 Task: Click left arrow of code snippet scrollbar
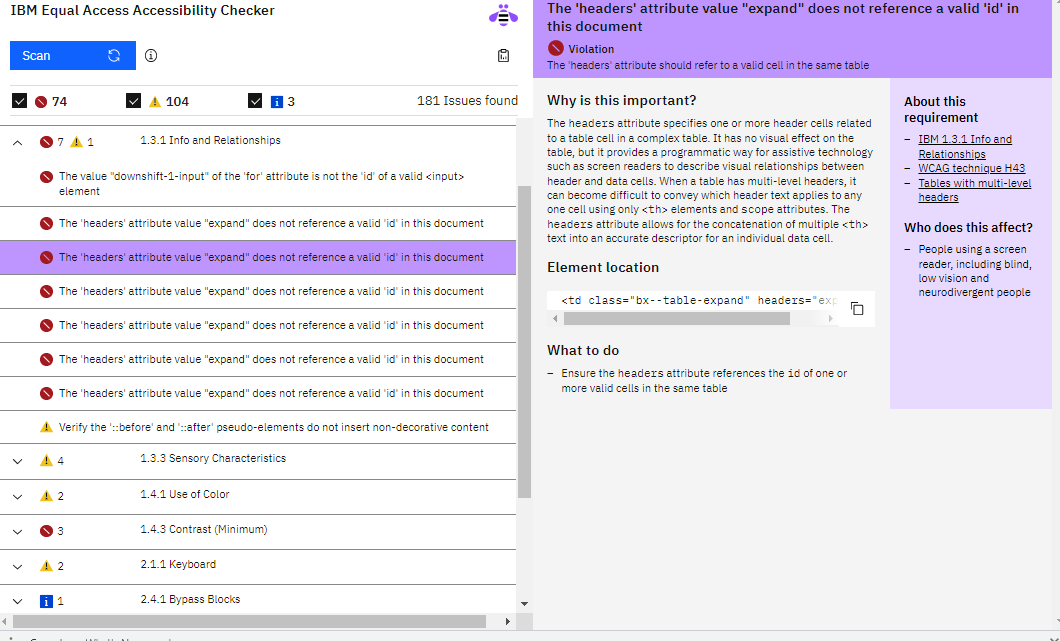click(556, 318)
